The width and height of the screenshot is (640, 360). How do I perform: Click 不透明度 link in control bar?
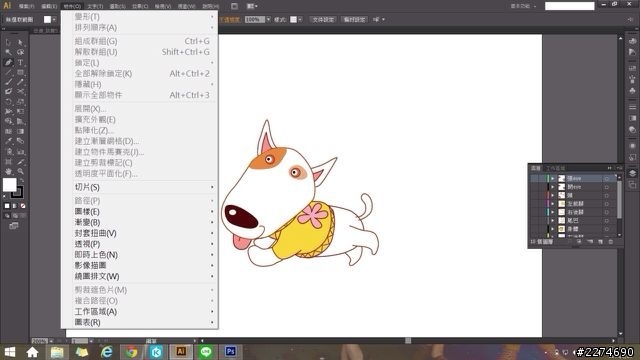pos(230,19)
